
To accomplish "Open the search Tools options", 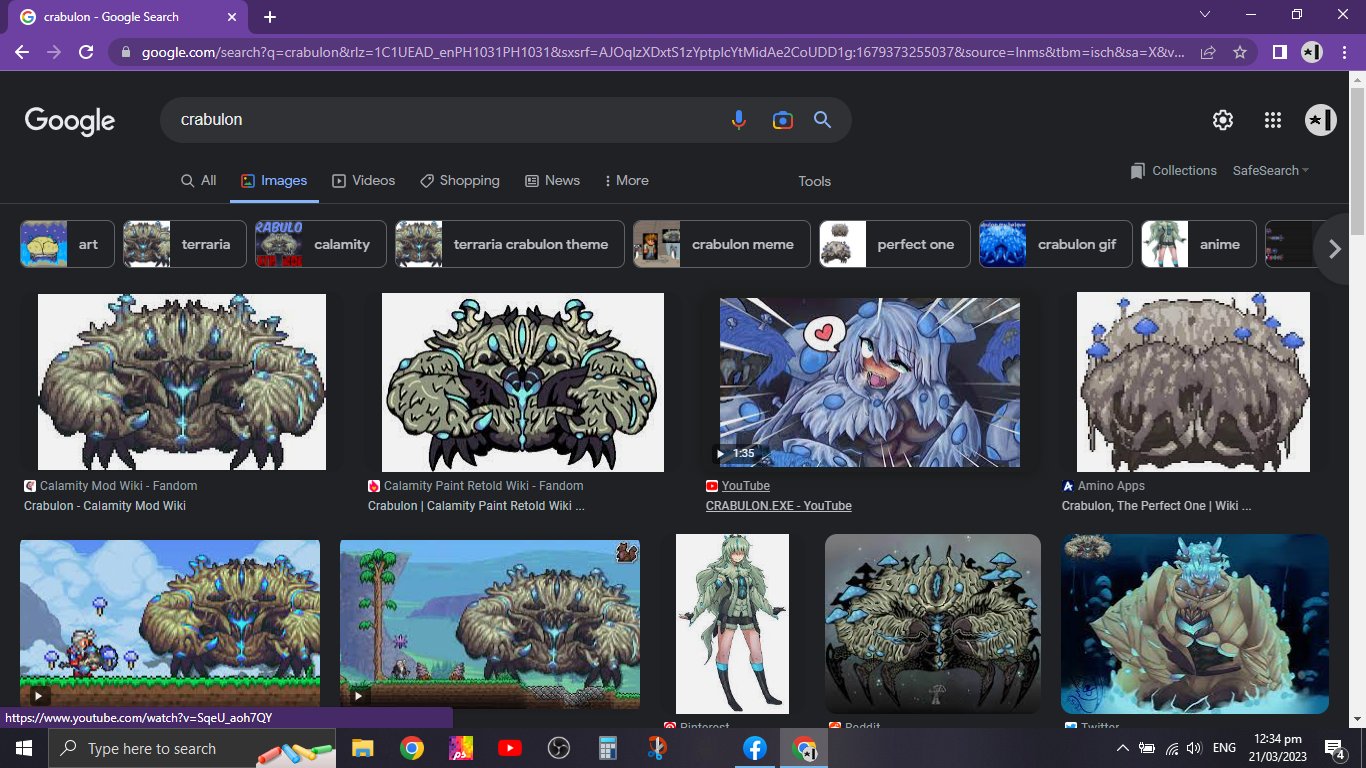I will [x=814, y=181].
